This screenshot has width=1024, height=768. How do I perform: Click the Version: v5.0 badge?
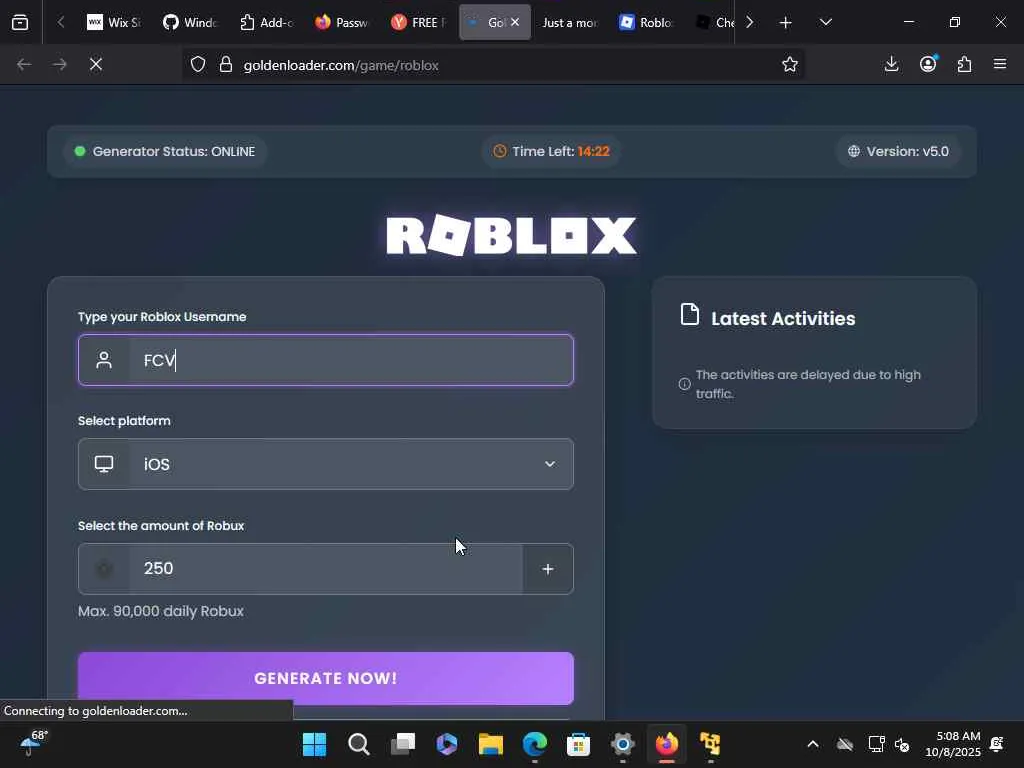point(899,152)
